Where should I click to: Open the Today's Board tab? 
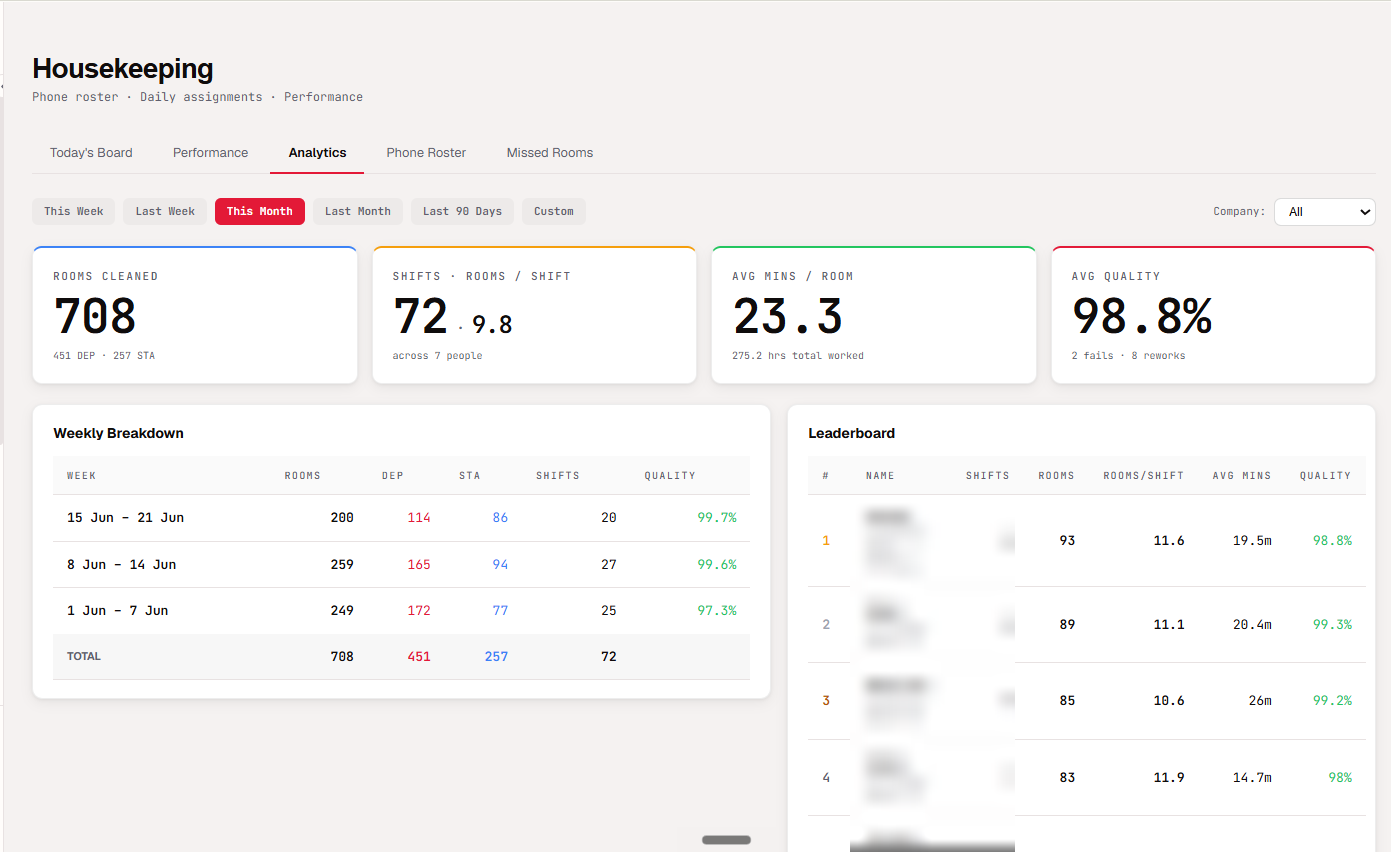point(91,153)
